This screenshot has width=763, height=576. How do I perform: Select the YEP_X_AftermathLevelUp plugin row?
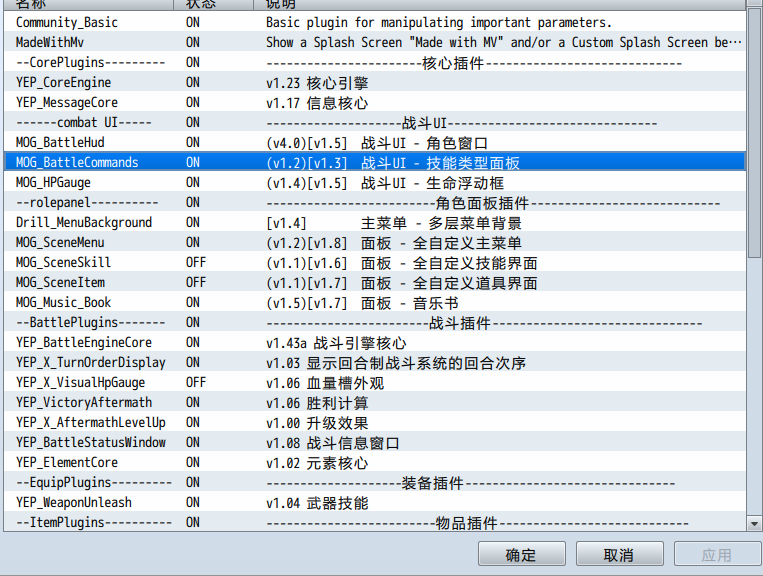pos(375,422)
